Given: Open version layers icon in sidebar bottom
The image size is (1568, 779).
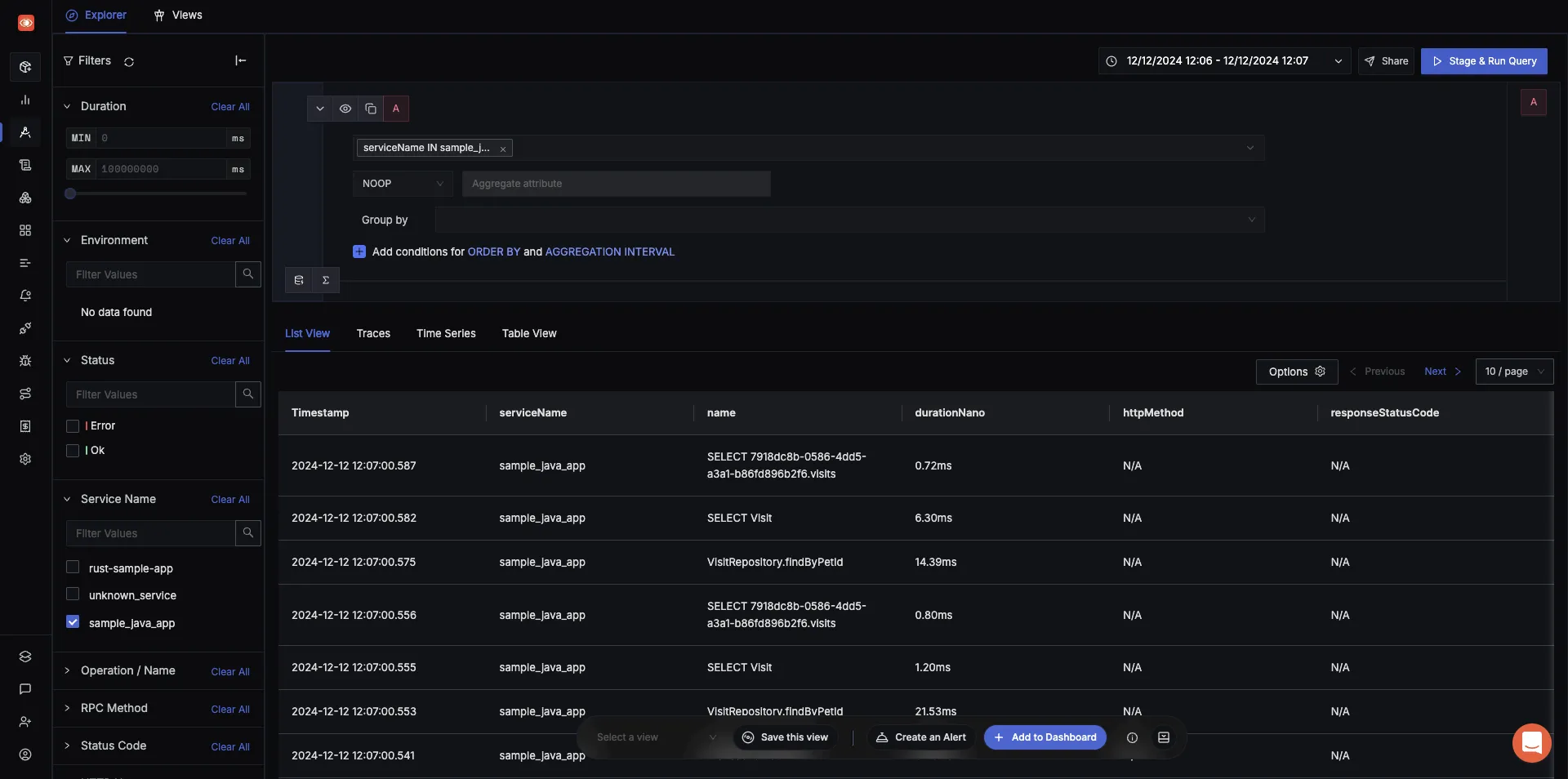Looking at the screenshot, I should click(x=25, y=657).
